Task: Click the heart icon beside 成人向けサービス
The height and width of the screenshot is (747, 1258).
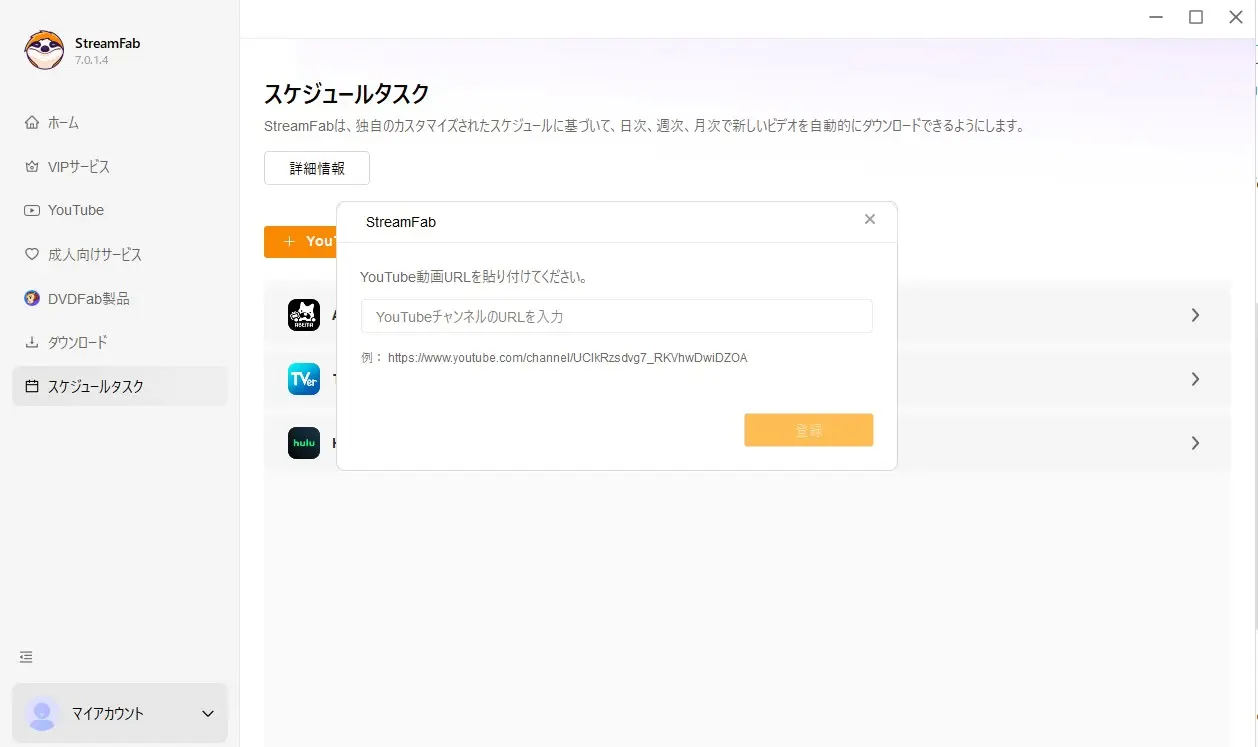Action: pos(32,254)
